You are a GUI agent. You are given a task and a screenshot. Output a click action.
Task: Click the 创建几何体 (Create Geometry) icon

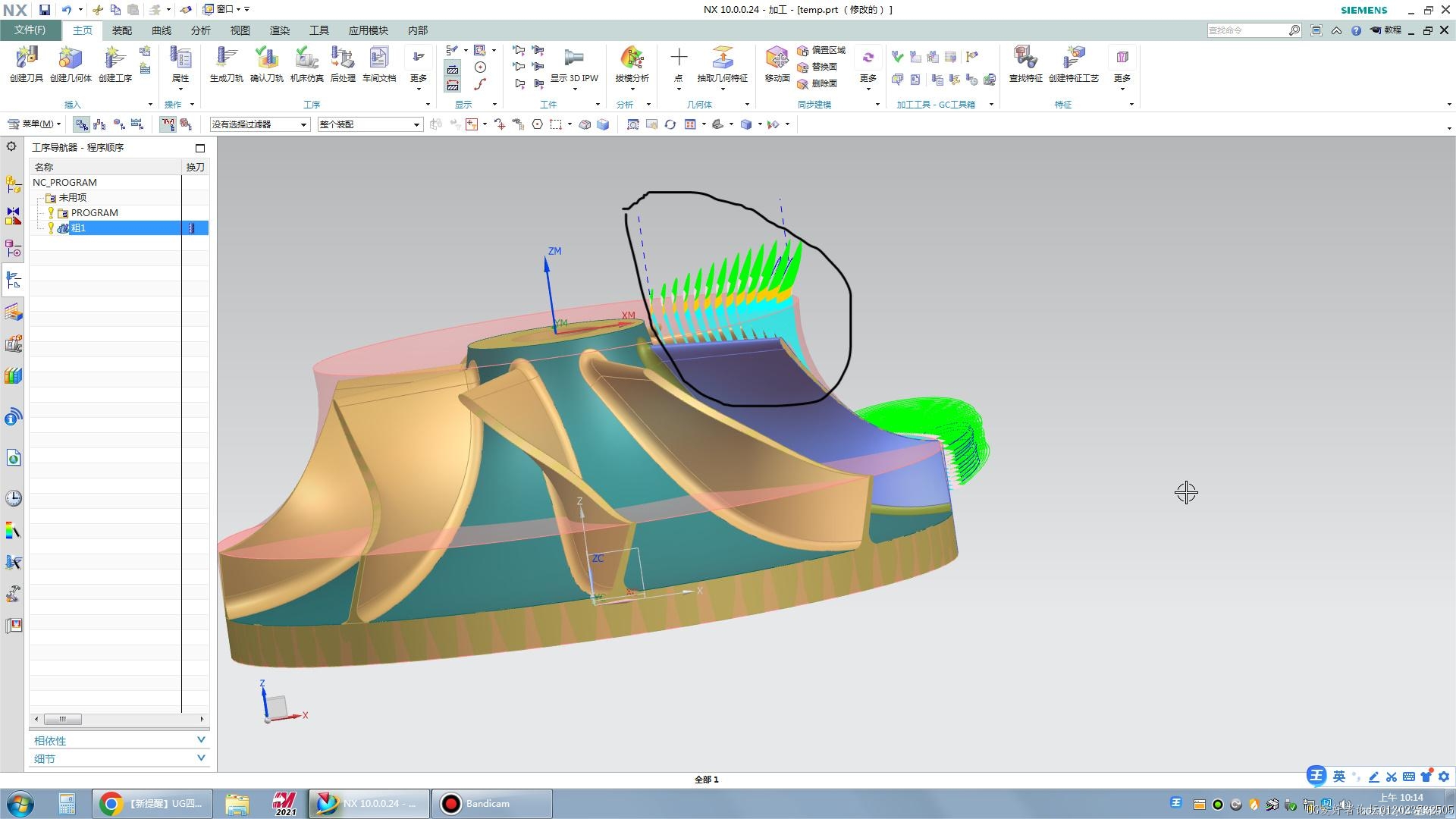click(x=71, y=64)
